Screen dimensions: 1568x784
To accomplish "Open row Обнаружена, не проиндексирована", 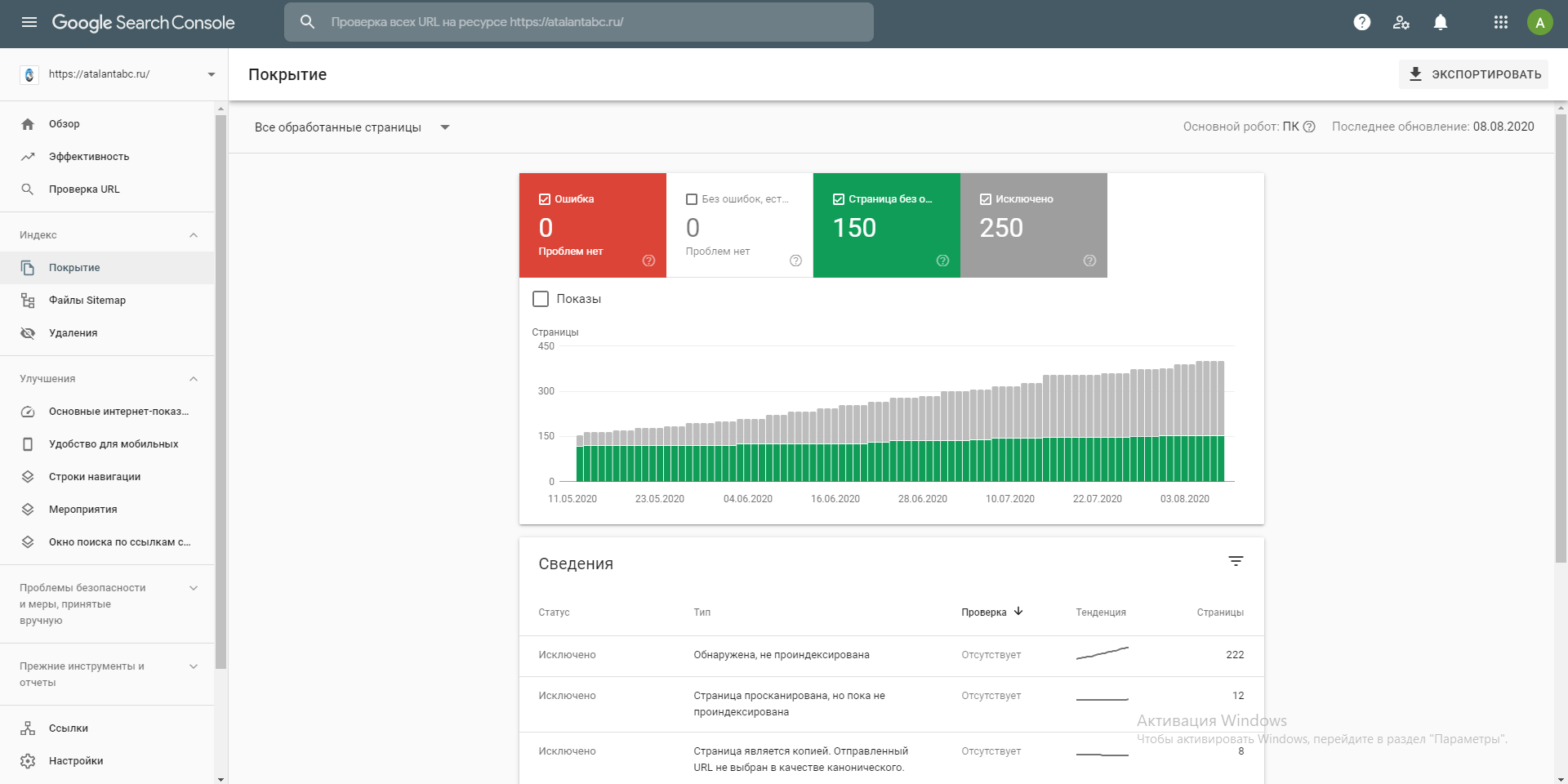I will [x=891, y=655].
